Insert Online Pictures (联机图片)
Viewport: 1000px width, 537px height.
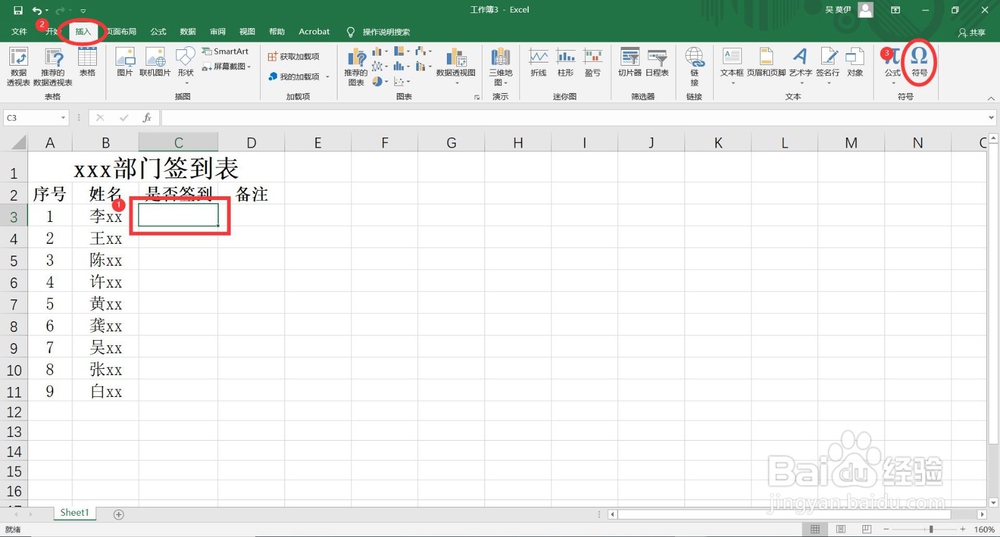point(155,62)
